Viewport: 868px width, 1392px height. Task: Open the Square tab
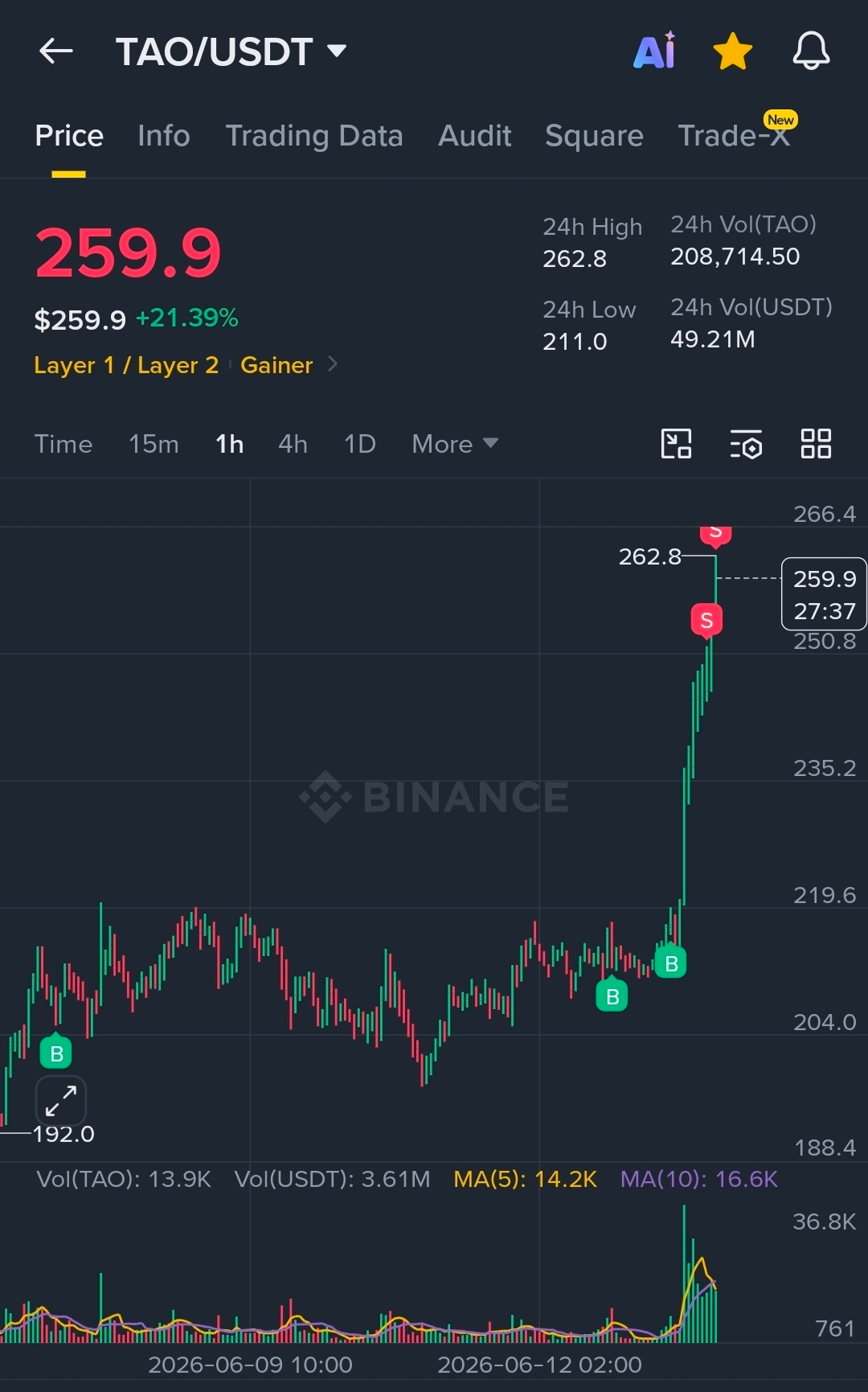pyautogui.click(x=594, y=136)
